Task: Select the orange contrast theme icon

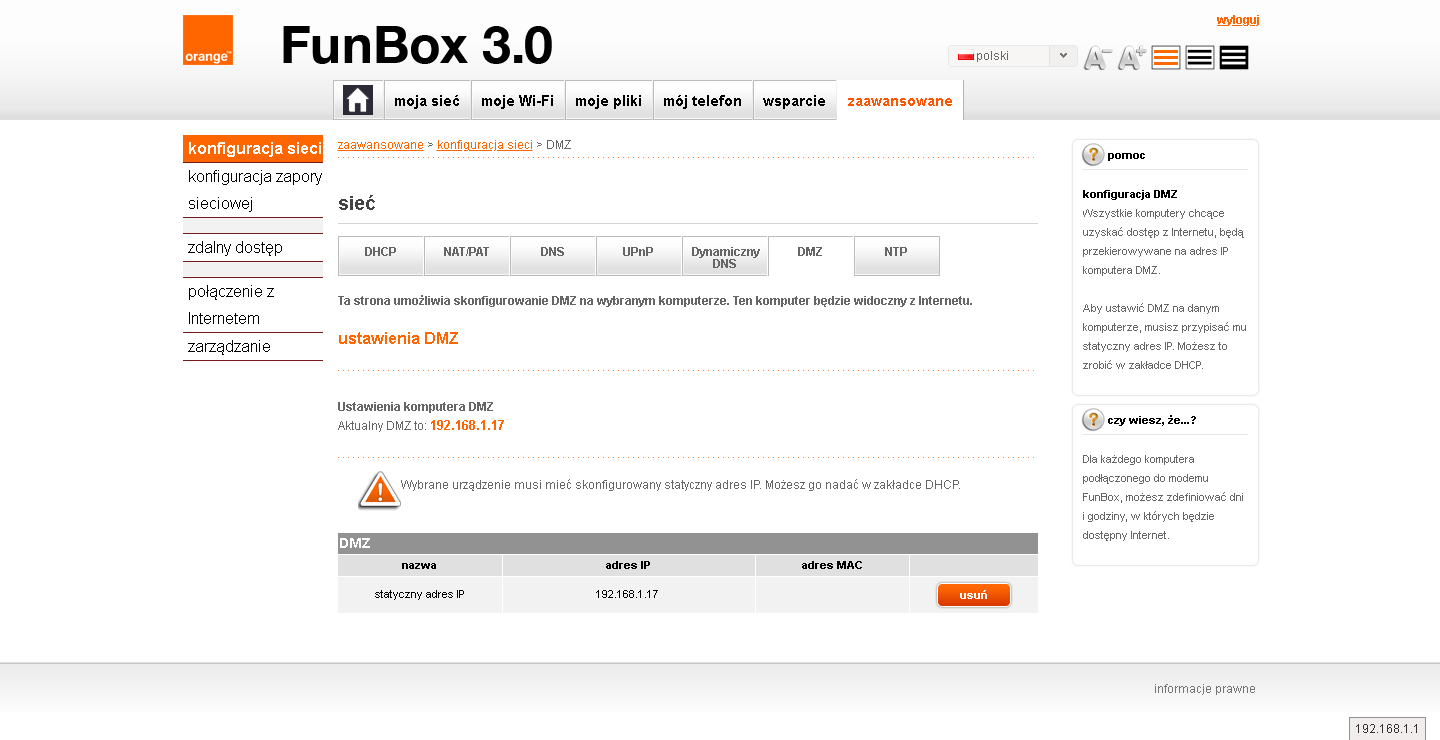Action: [x=1166, y=58]
